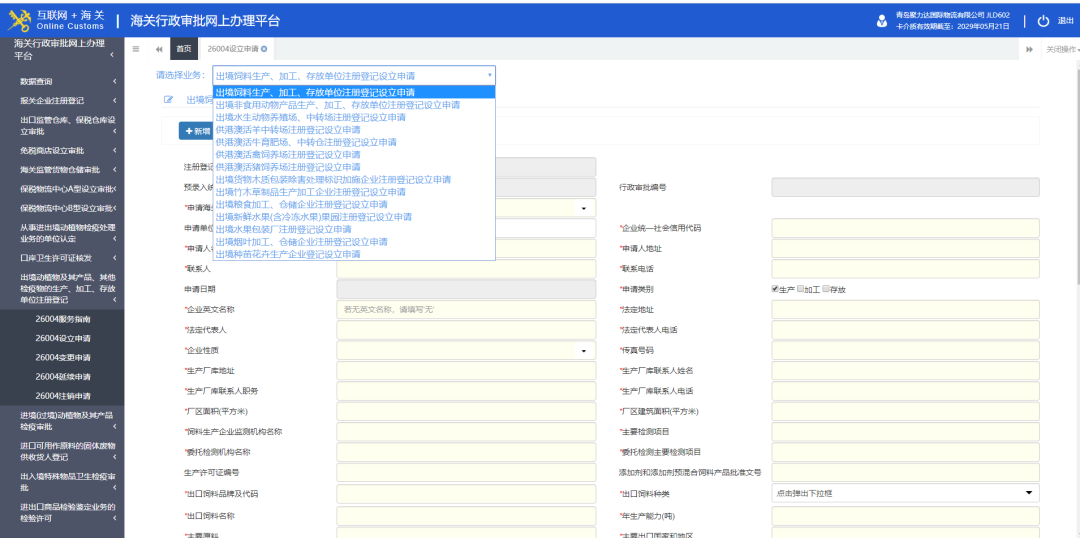Click the 年生产能力(吨) input field
1080x538 pixels.
(x=905, y=515)
